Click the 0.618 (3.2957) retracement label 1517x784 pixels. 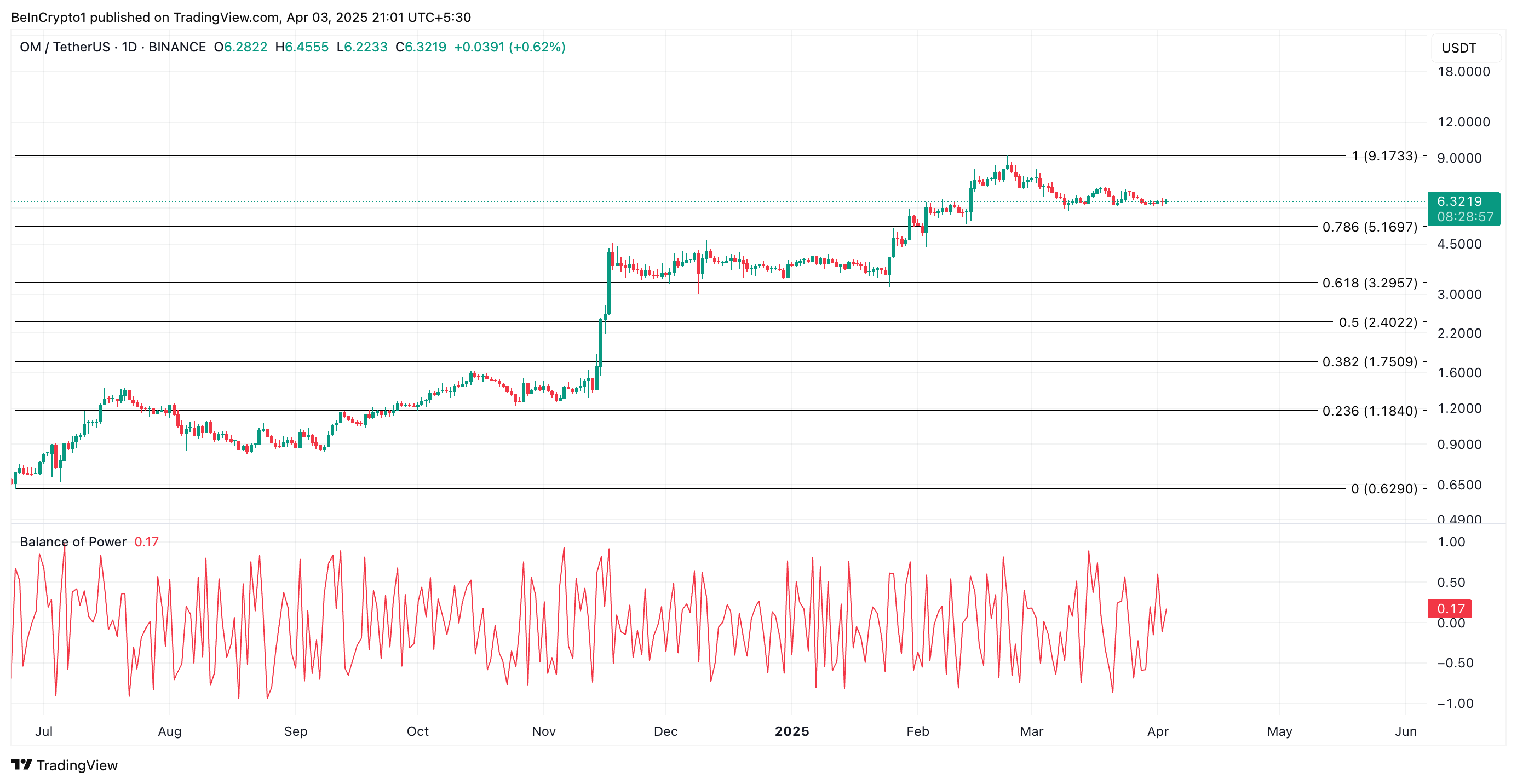click(x=1369, y=283)
